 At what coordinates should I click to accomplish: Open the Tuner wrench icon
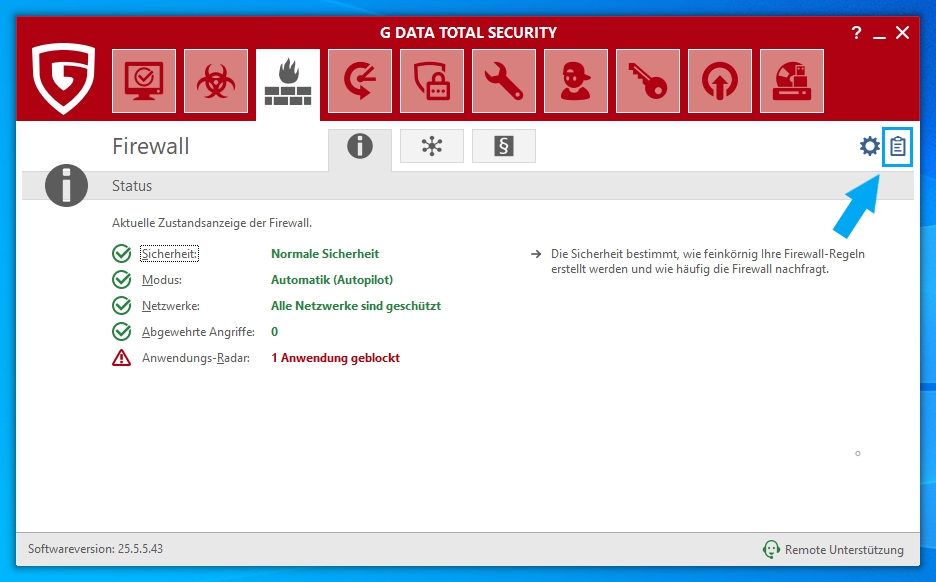504,81
